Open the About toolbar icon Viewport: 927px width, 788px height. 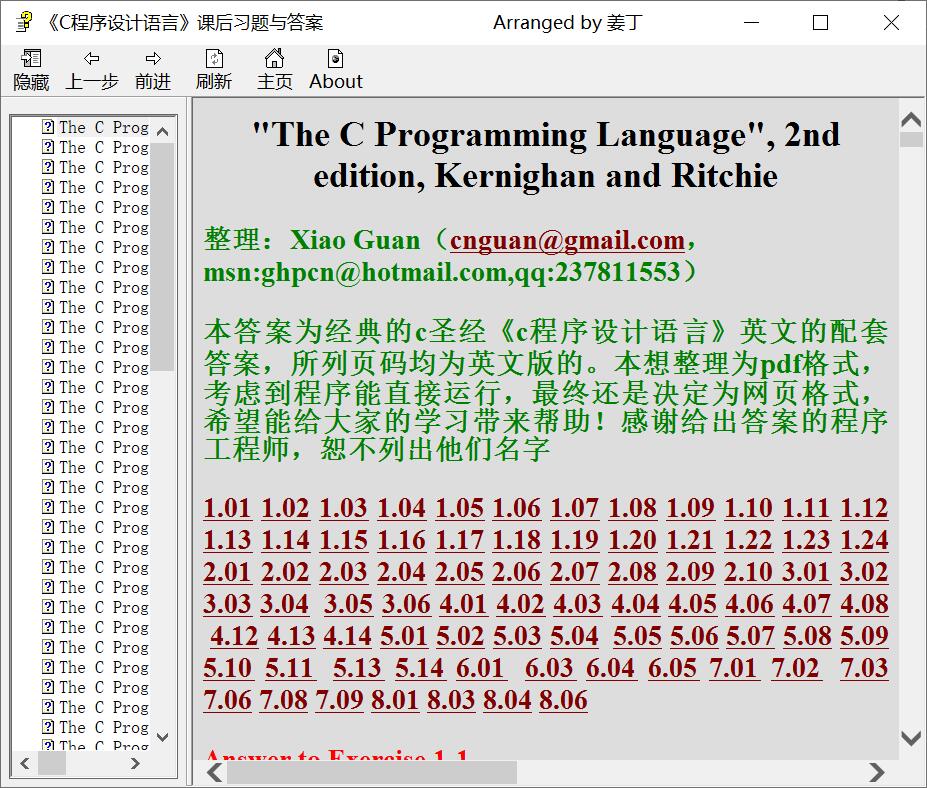(335, 59)
